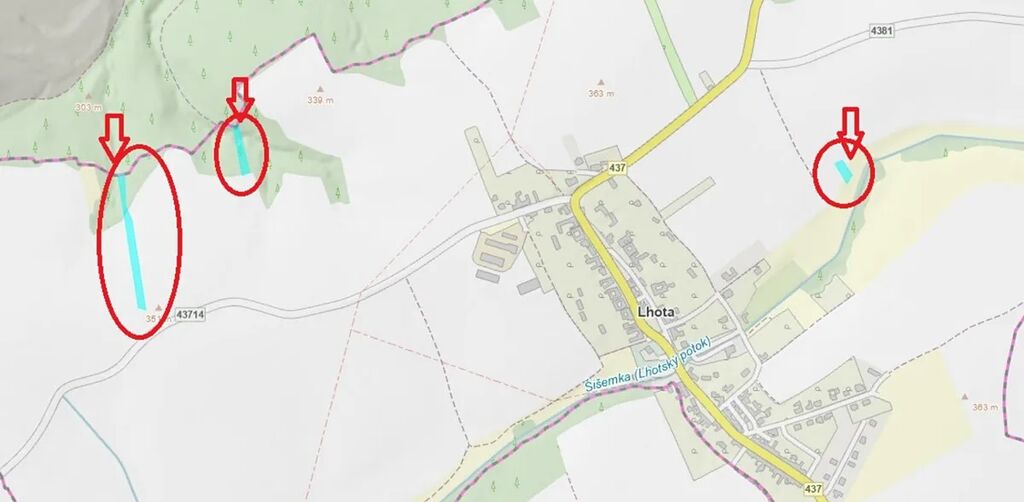1024x502 pixels.
Task: Click the red arrow above the largest red ellipse
Action: [x=114, y=138]
